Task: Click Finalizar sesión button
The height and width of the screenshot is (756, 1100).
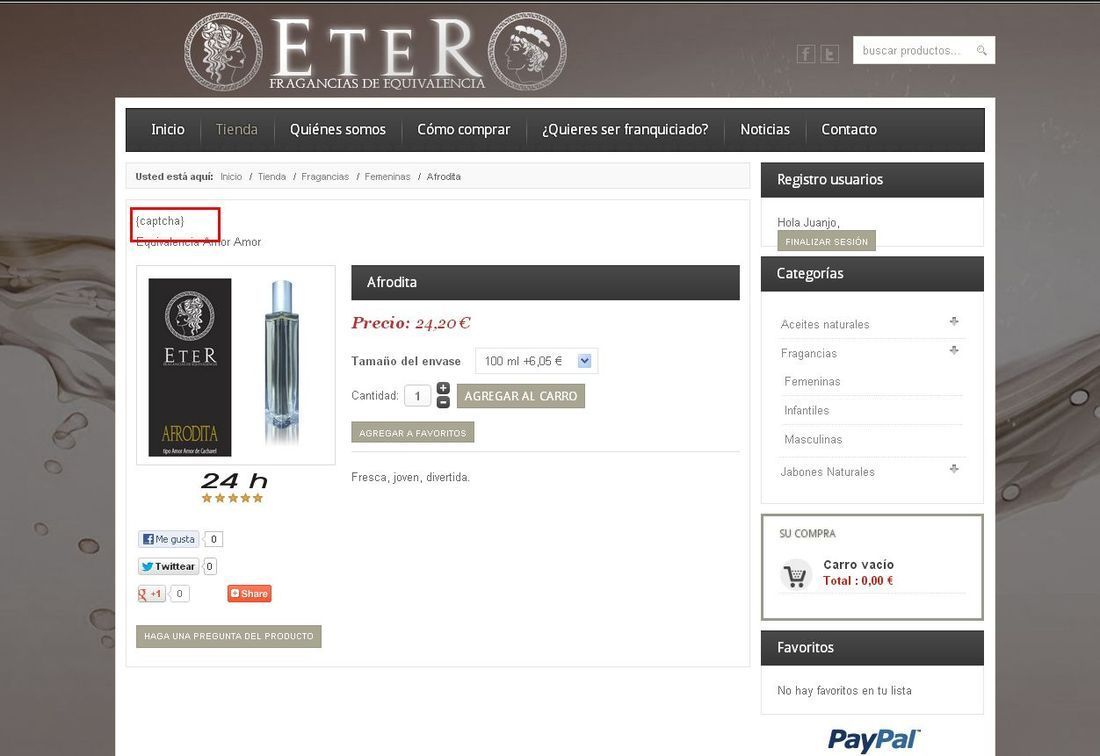Action: 826,241
